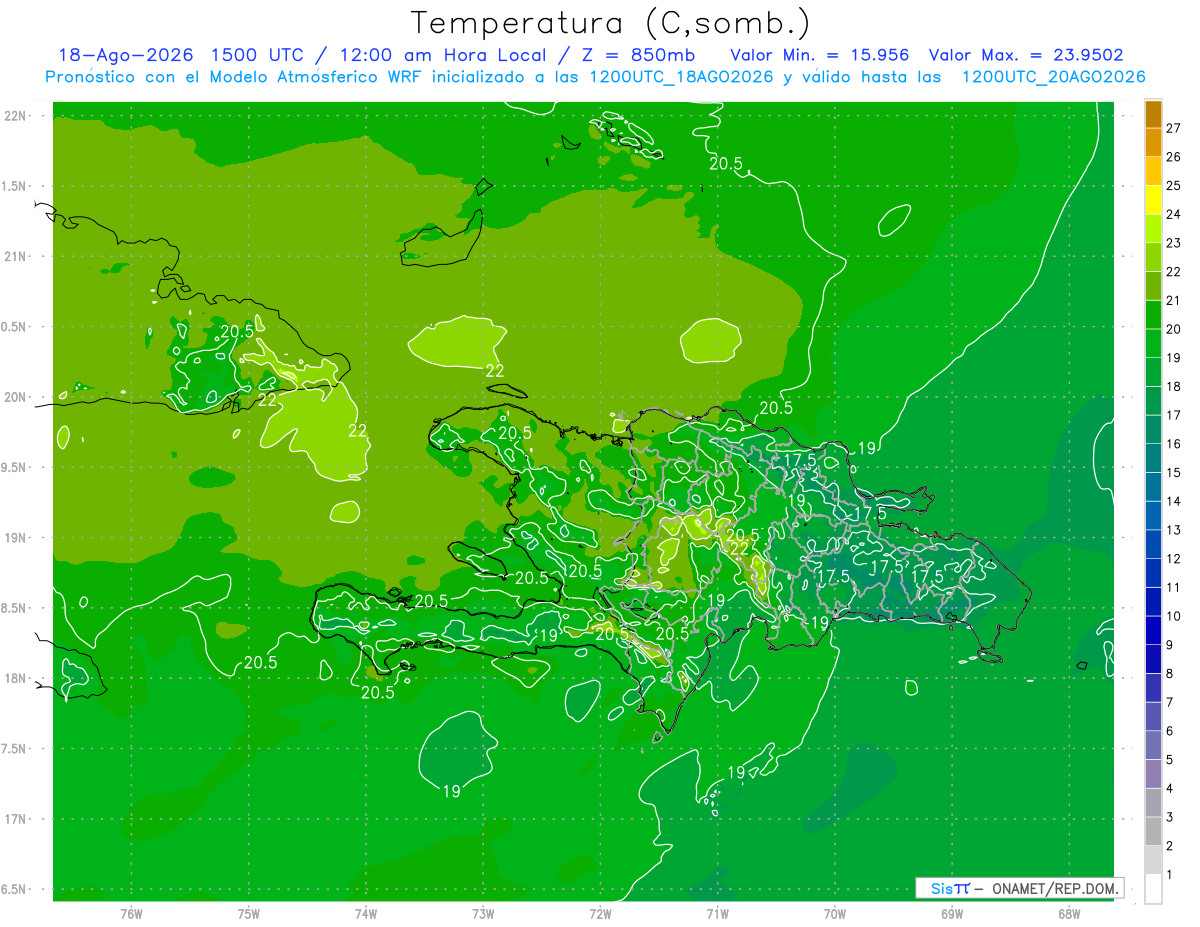Select '1200UTC_20AGO2026' valid-until timestamp

[x=1053, y=77]
